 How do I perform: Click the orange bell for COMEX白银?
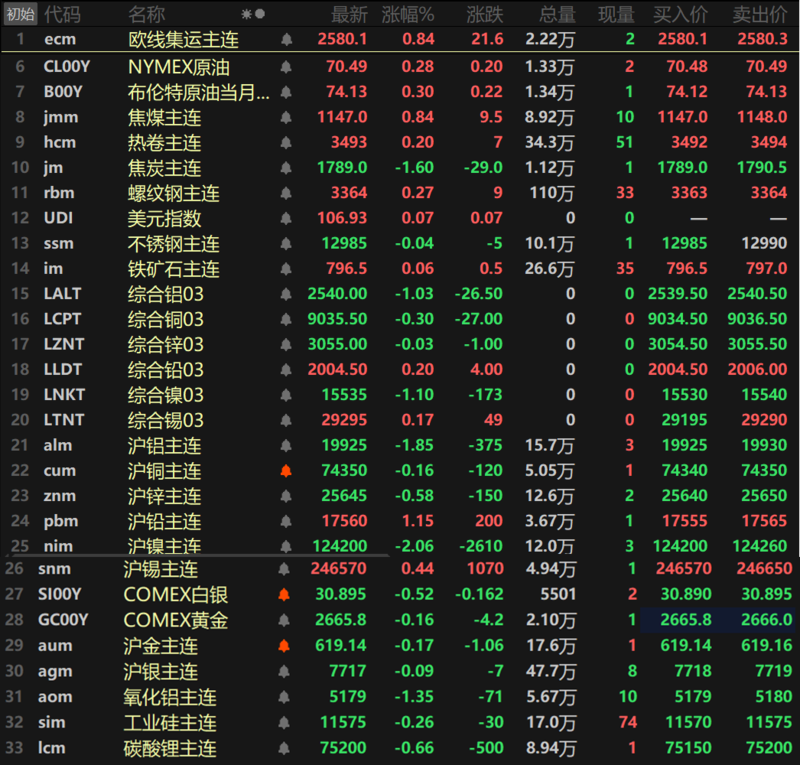[x=284, y=595]
